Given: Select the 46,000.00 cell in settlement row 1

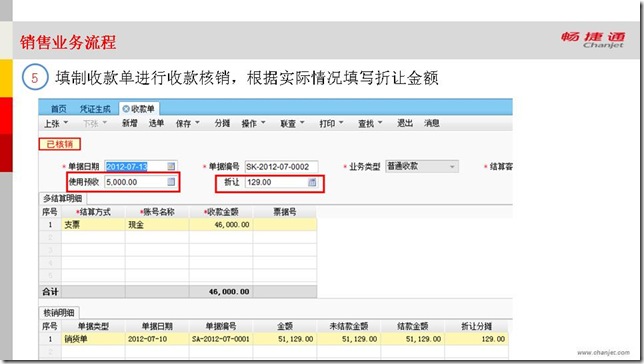Looking at the screenshot, I should click(x=221, y=225).
